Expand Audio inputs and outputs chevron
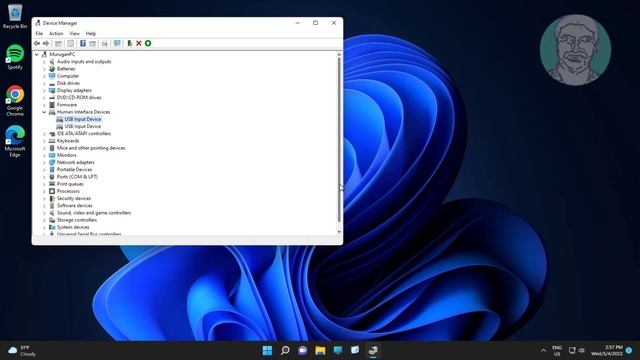Viewport: 640px width, 360px height. 44,62
